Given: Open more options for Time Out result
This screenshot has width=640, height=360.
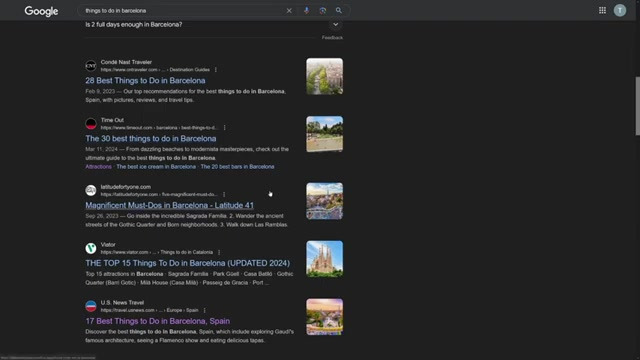Looking at the screenshot, I should [224, 128].
